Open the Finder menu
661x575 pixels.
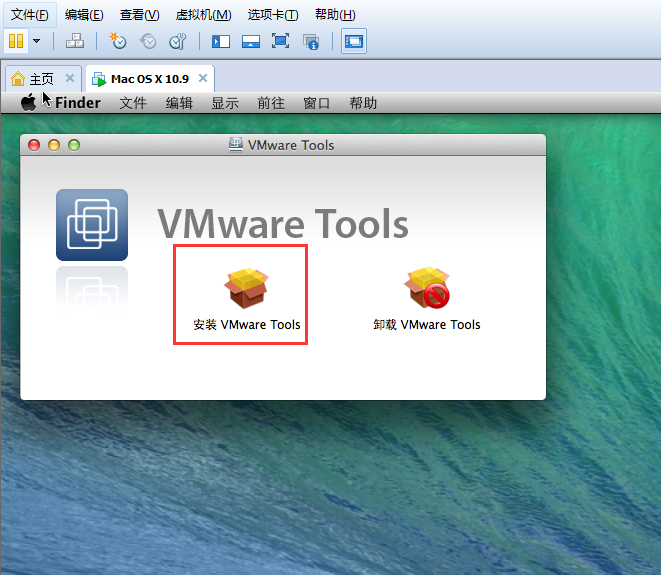78,103
